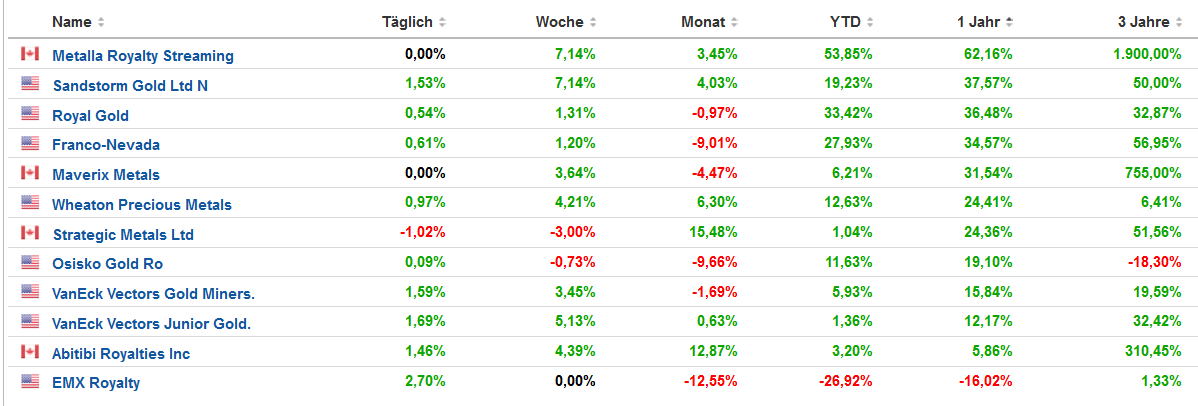
Task: Click the US flag next to Osisko Gold Ro
Action: point(29,263)
